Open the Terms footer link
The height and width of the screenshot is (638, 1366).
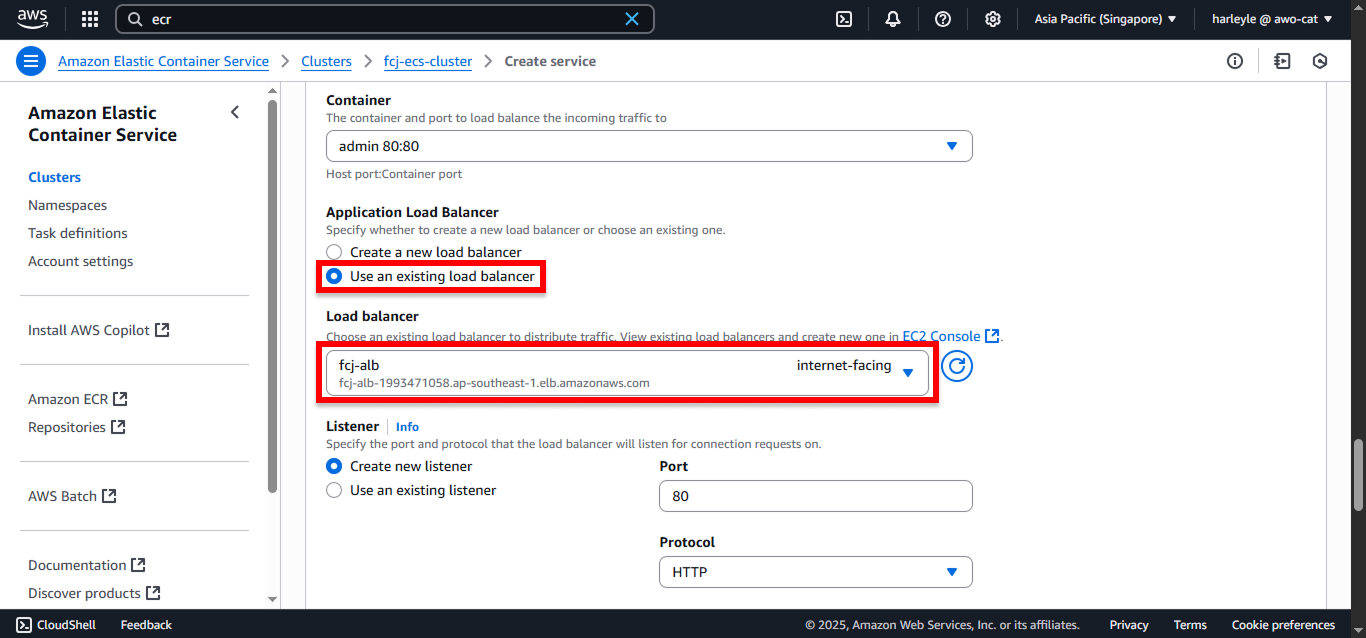1190,624
